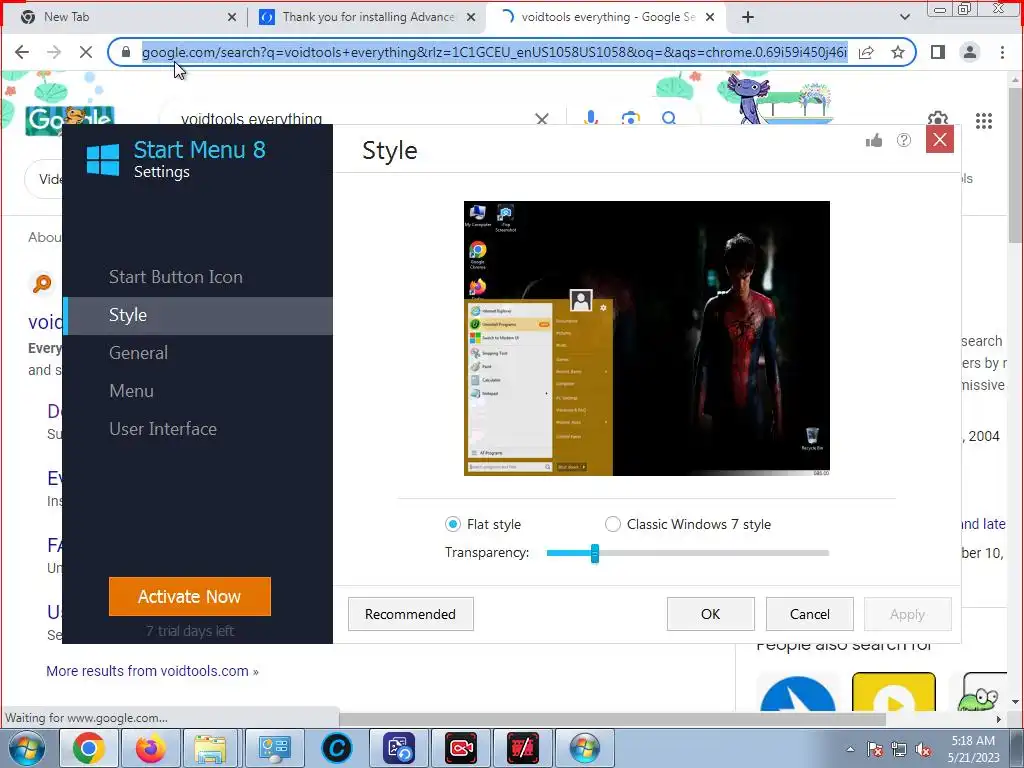Click the taskbar clock showing 5:18 AM
The image size is (1024, 768).
pyautogui.click(x=973, y=749)
